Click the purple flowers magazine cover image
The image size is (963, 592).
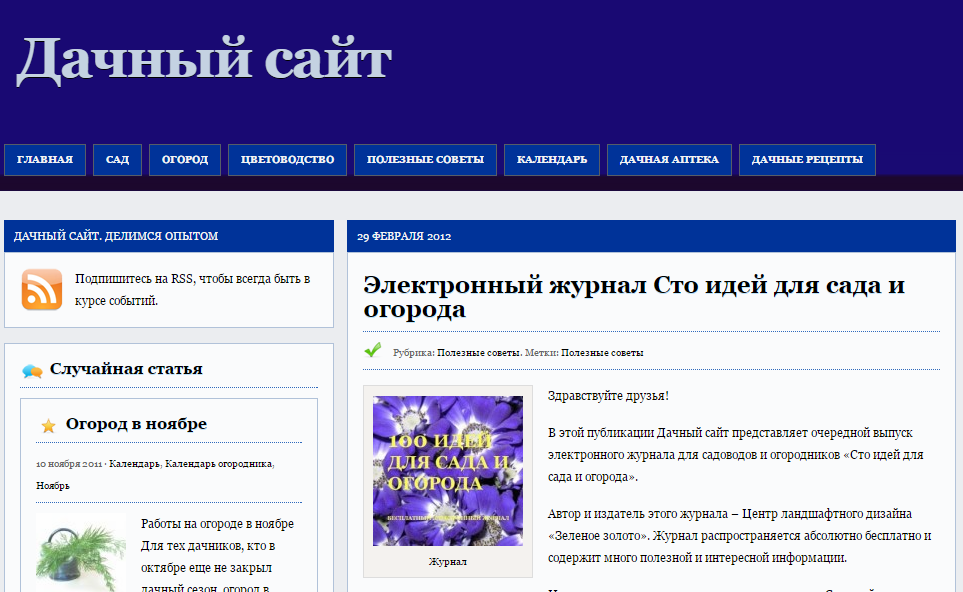[447, 471]
